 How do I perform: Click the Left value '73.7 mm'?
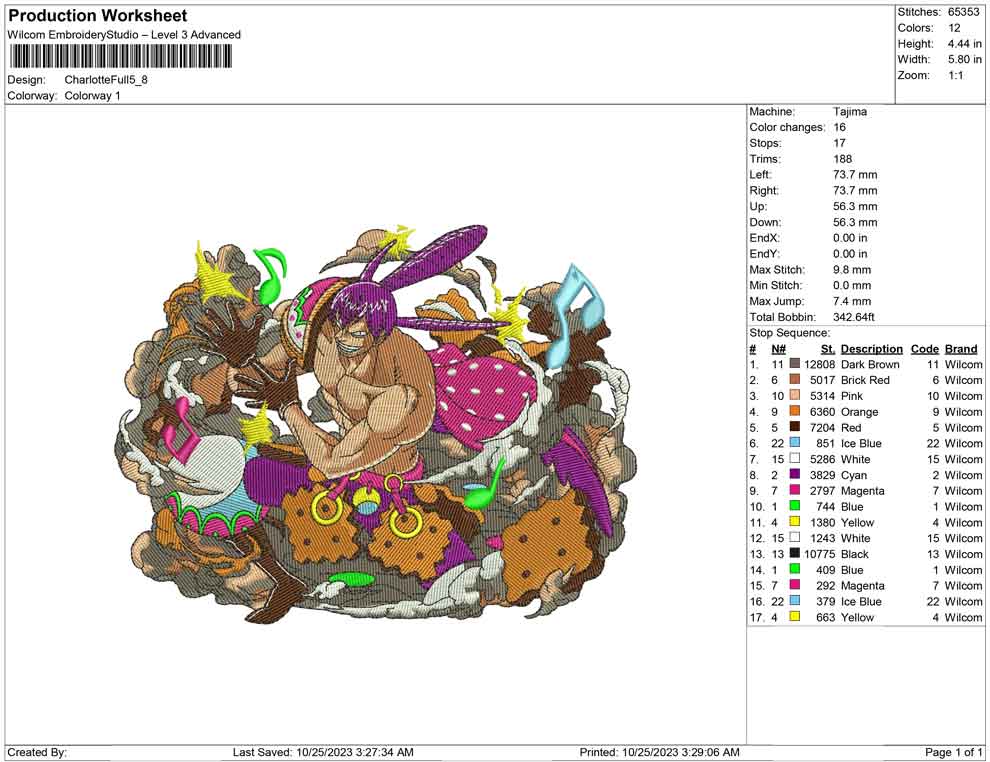pos(855,175)
